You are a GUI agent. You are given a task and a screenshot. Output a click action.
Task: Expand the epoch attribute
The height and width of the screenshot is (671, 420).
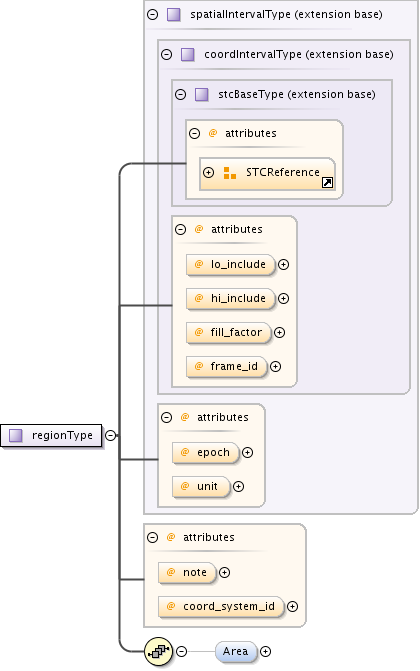[247, 452]
